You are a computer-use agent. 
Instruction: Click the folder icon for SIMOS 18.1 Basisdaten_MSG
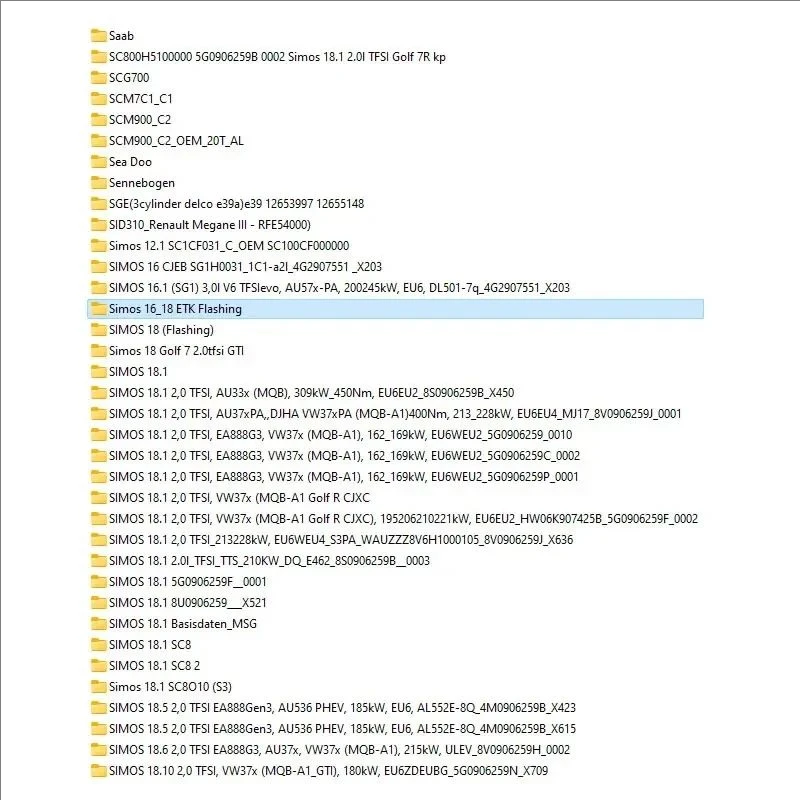[98, 623]
